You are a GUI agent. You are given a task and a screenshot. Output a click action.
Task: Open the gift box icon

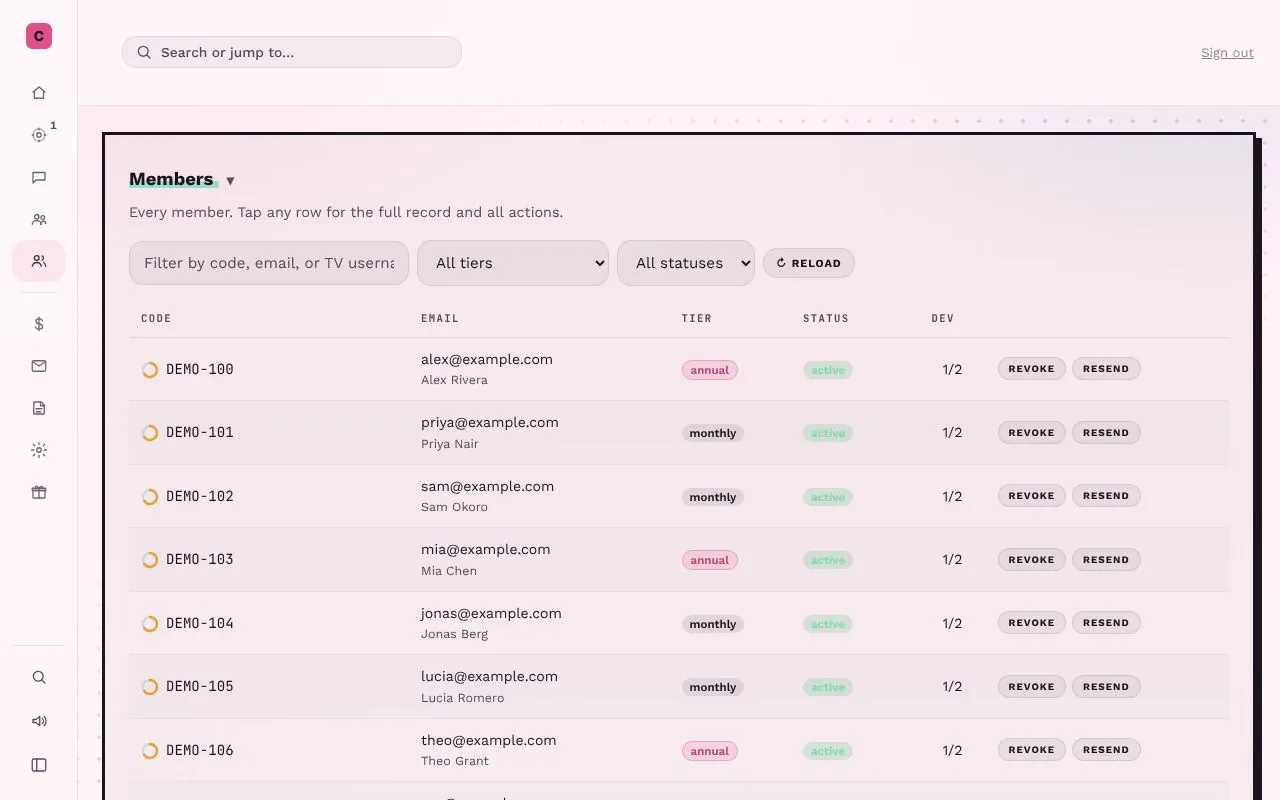click(x=39, y=492)
